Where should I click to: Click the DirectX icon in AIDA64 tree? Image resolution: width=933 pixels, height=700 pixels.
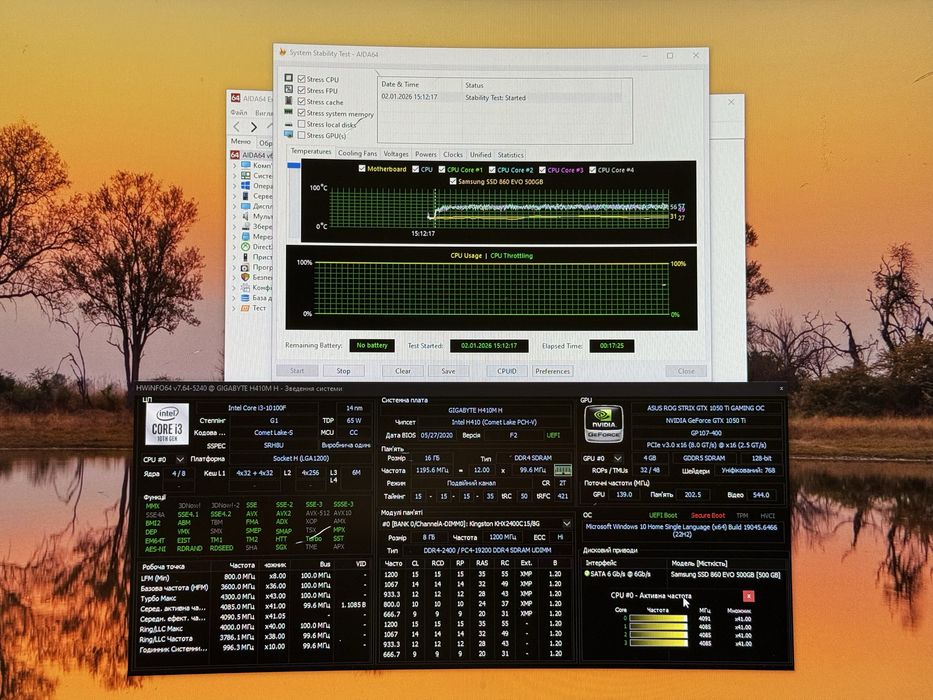[246, 246]
